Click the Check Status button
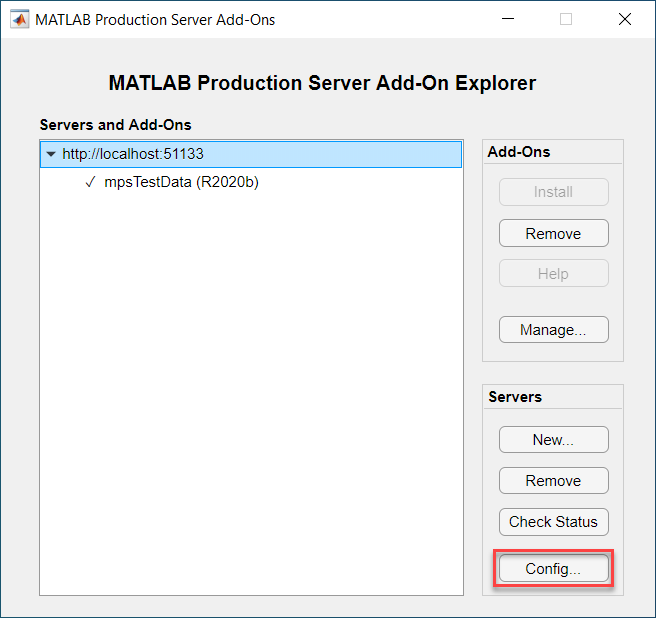Image resolution: width=656 pixels, height=618 pixels. coord(554,522)
